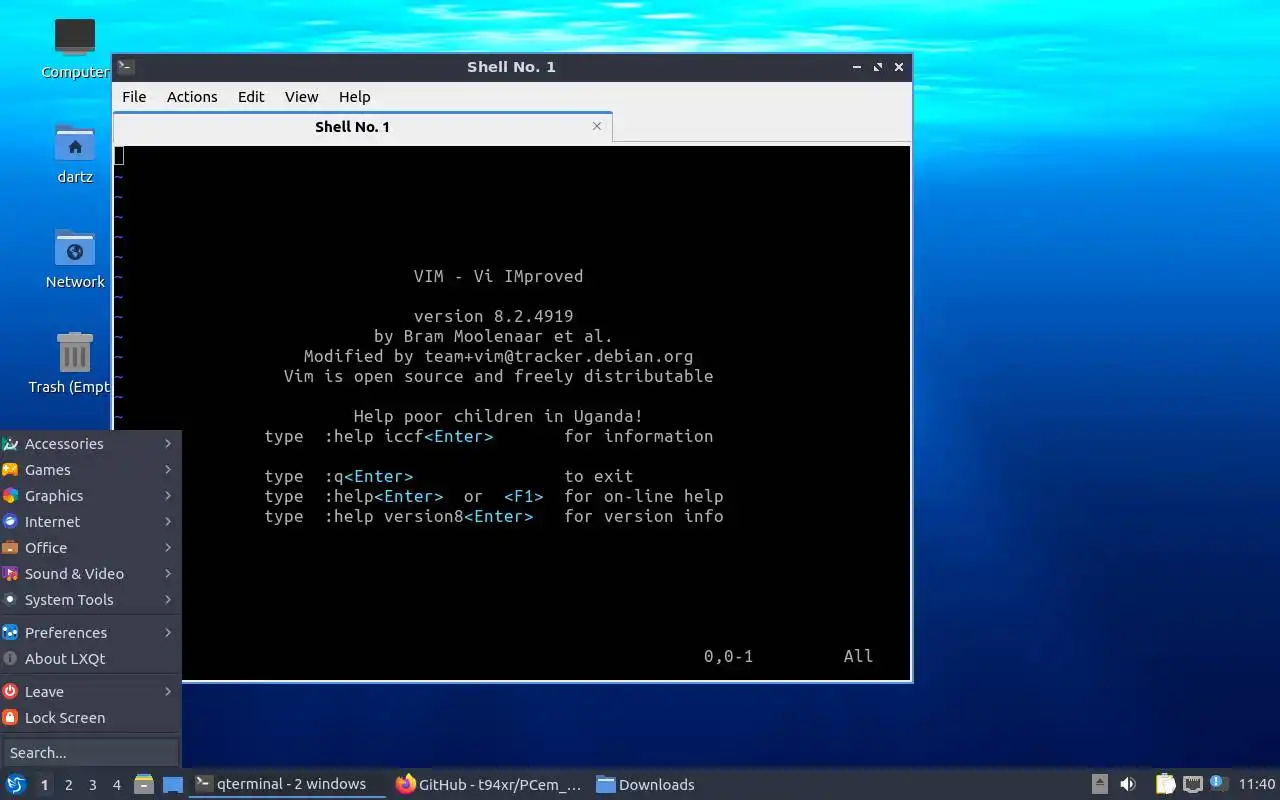Viewport: 1280px width, 800px height.
Task: Click the blue show desktop panel icon
Action: [173, 784]
